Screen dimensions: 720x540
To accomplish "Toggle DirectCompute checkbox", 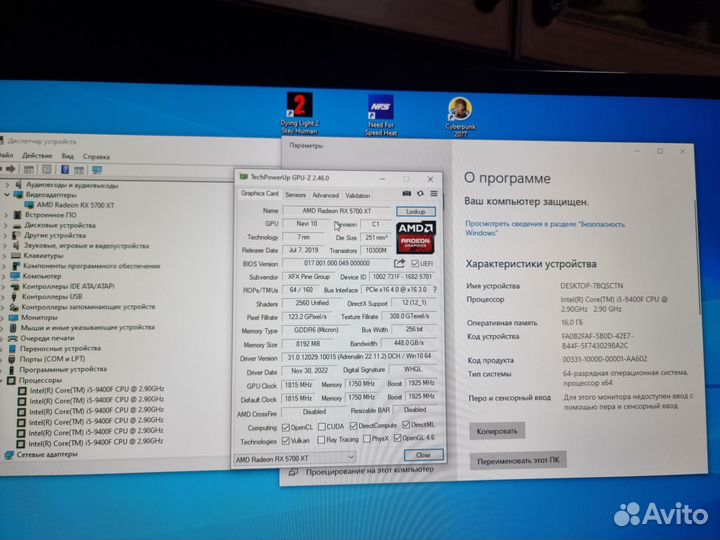I will pos(353,426).
